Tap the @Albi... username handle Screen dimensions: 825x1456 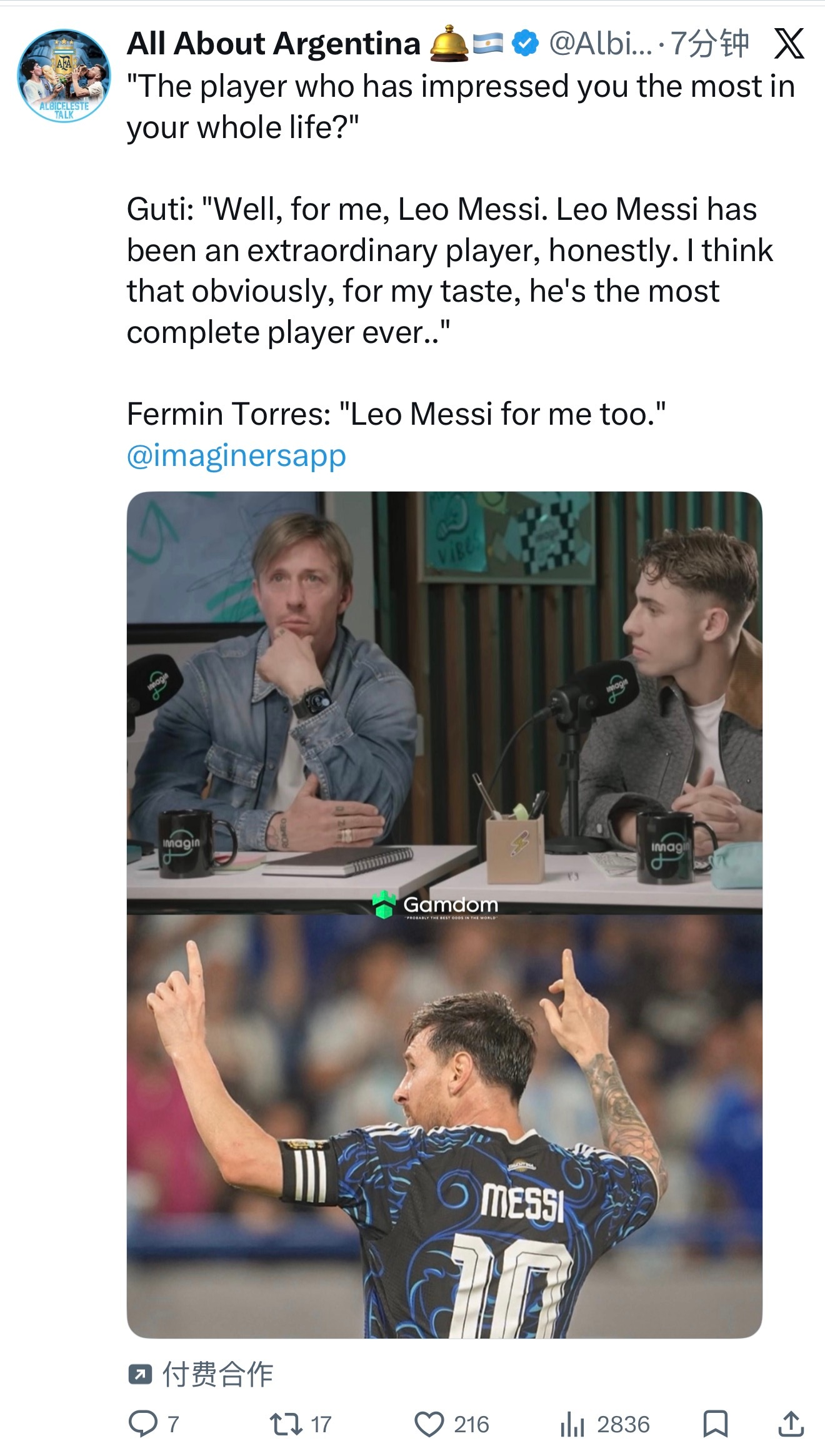pos(600,44)
